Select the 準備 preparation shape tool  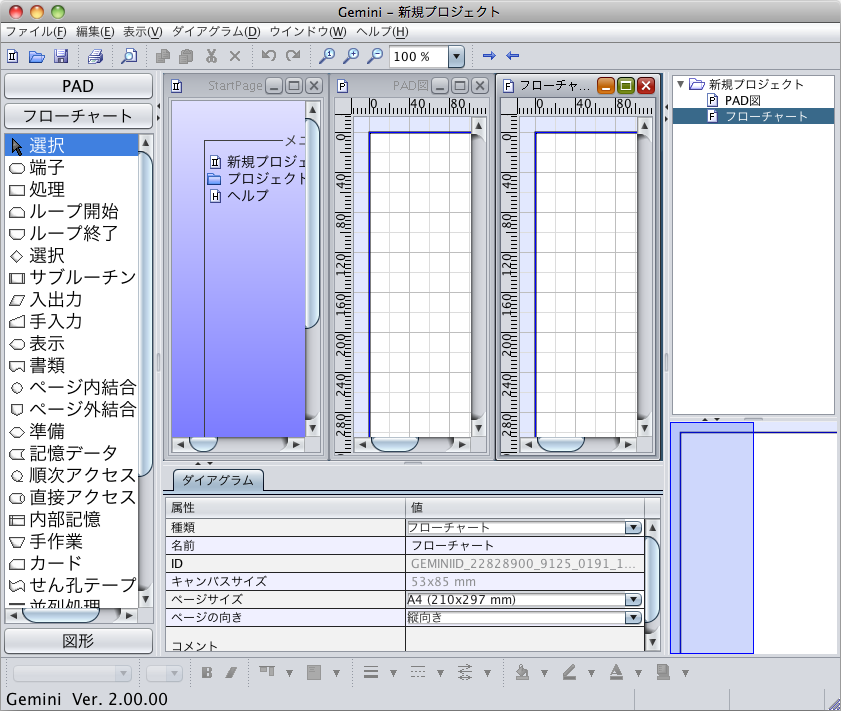71,431
